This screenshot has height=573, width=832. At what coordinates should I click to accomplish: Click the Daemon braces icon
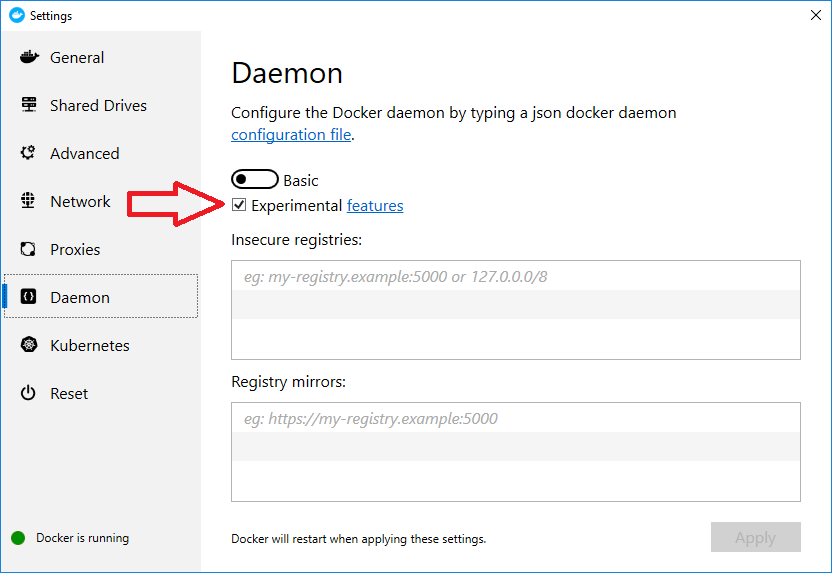click(28, 297)
